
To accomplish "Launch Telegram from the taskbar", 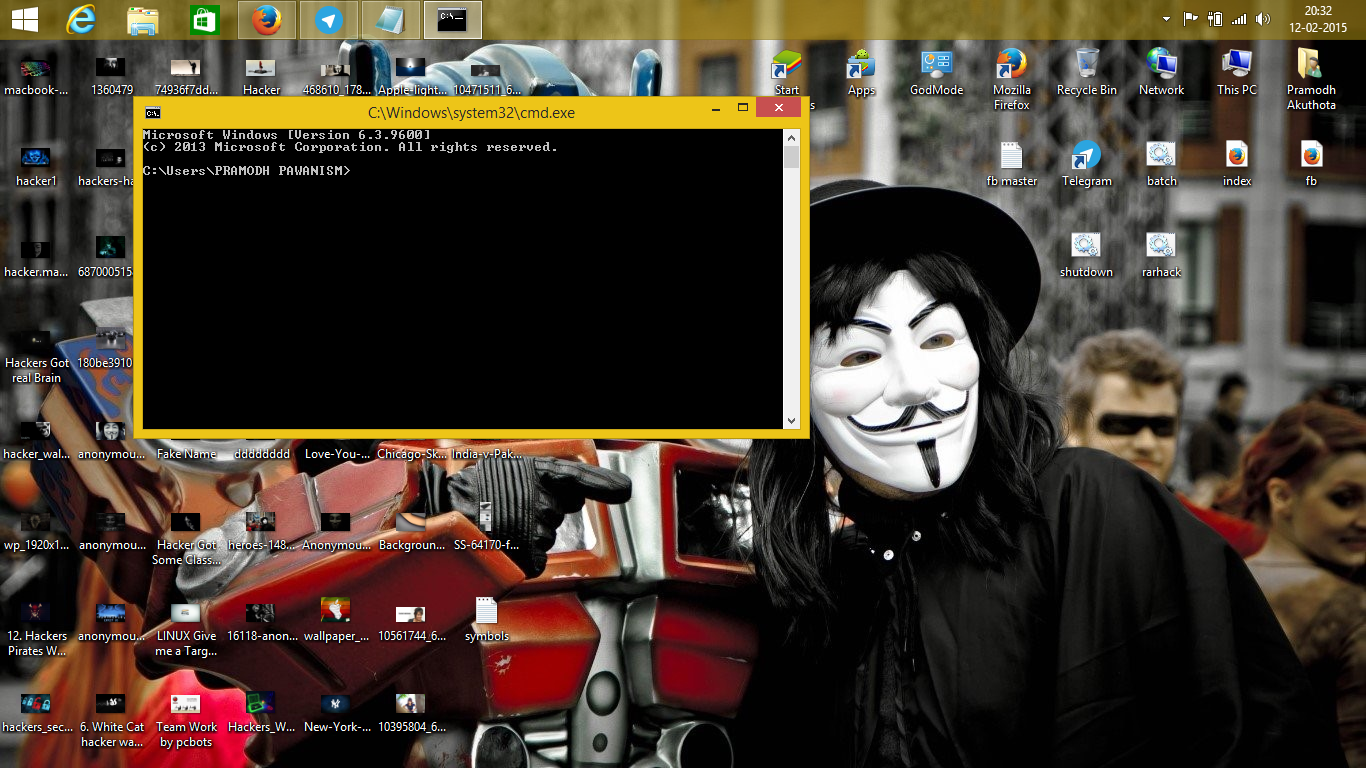I will point(327,17).
